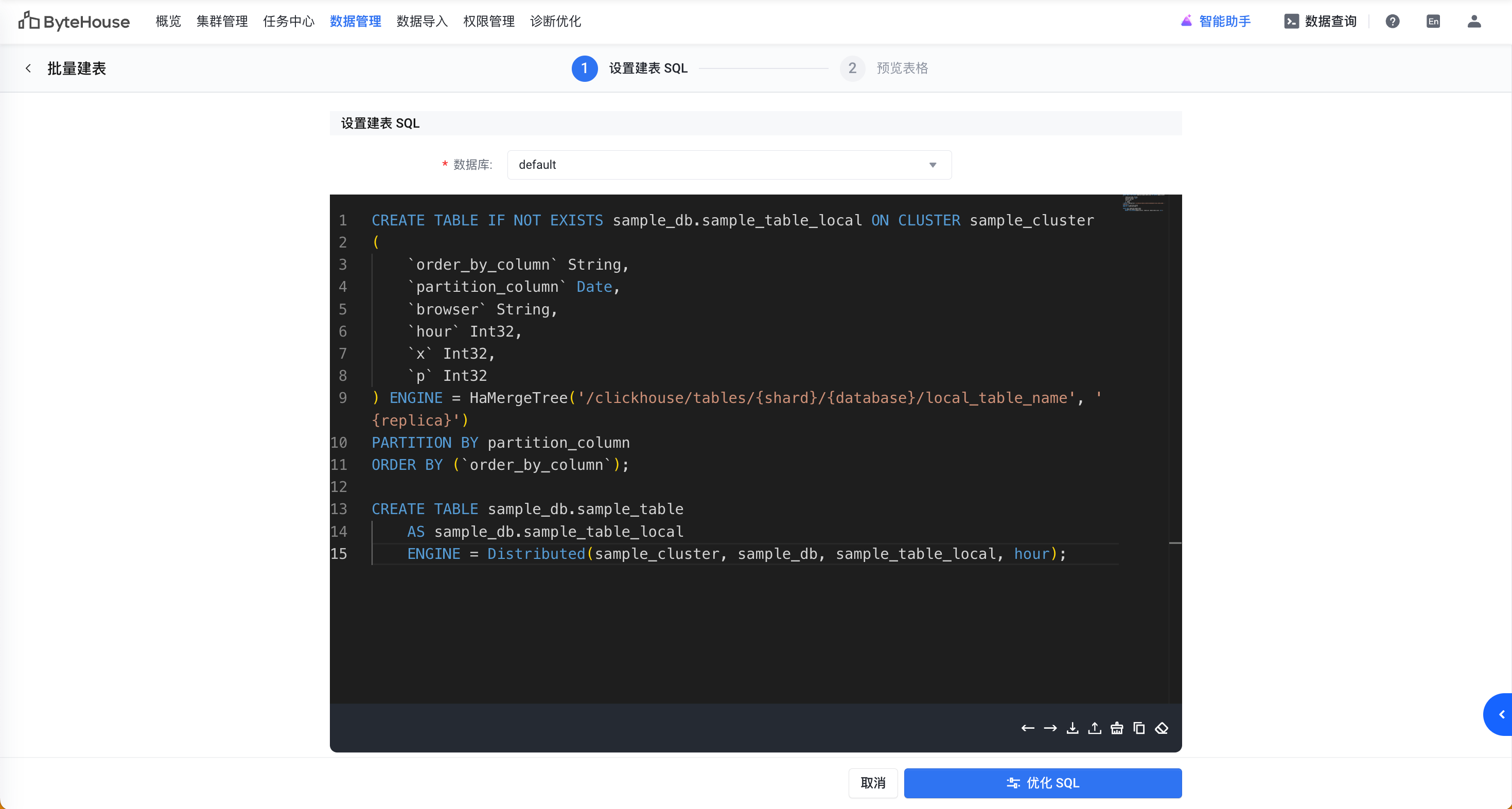Open the 数据库 default dropdown
This screenshot has width=1512, height=809.
pos(728,165)
